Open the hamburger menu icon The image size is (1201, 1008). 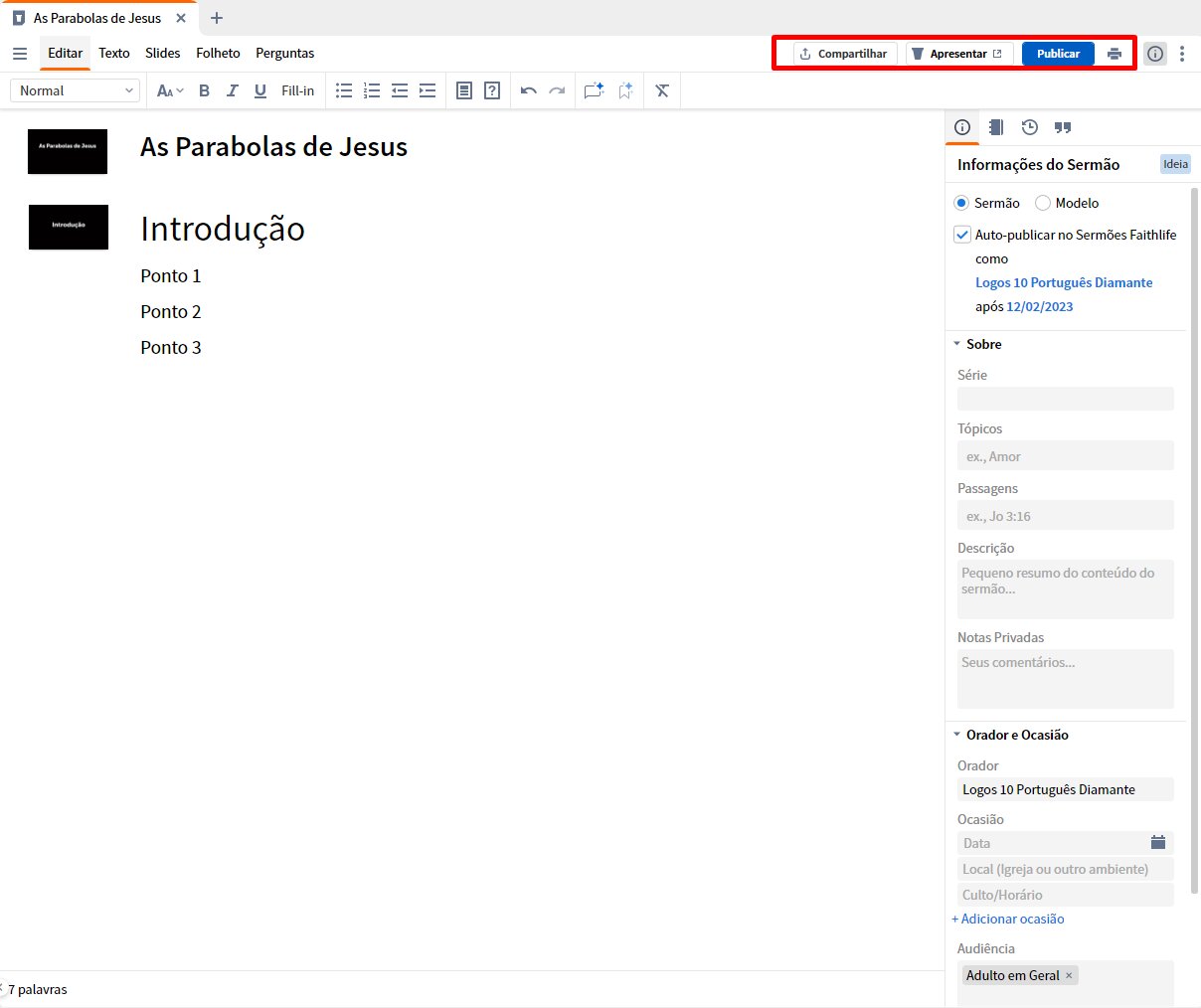pos(20,54)
